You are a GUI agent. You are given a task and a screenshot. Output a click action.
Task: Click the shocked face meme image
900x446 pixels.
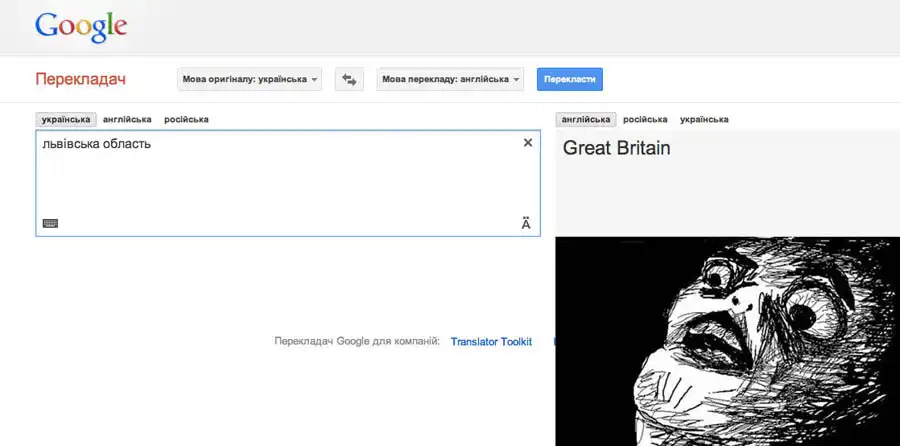click(x=727, y=340)
